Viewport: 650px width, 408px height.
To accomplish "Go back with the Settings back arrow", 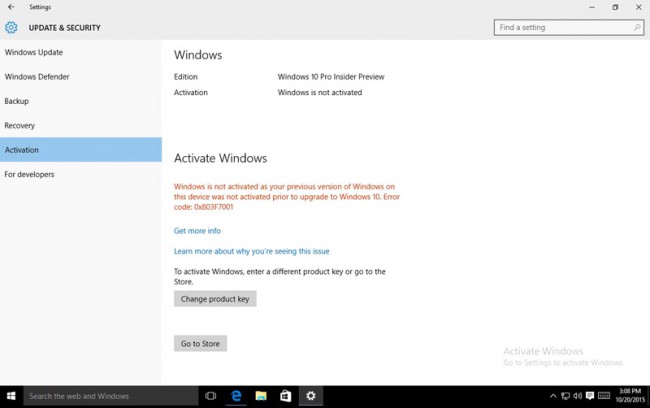I will (11, 7).
